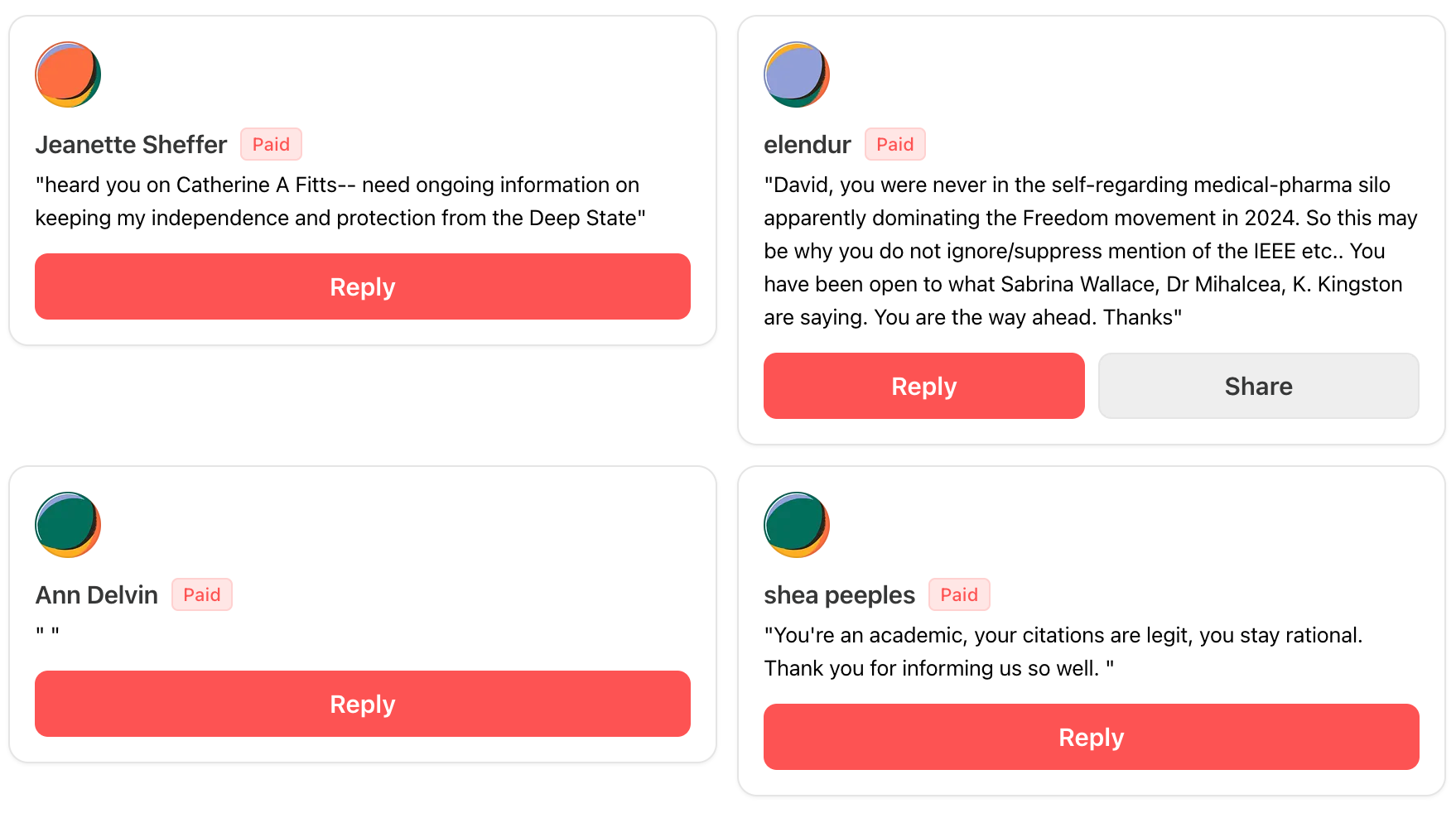Reply to Ann Delvin's comment
This screenshot has height=813, width=1456.
362,704
